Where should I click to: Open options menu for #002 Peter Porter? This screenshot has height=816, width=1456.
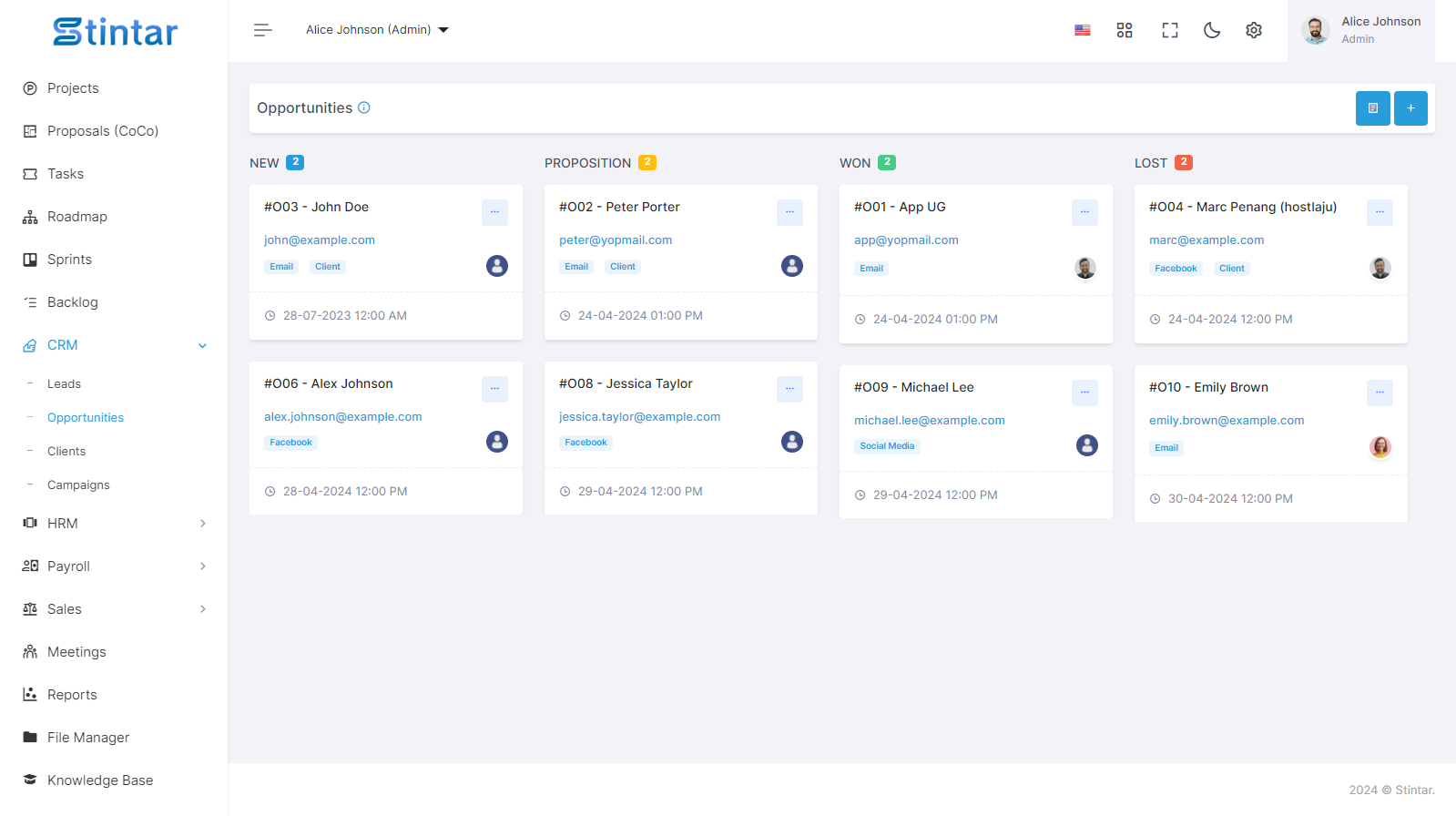[x=789, y=212]
